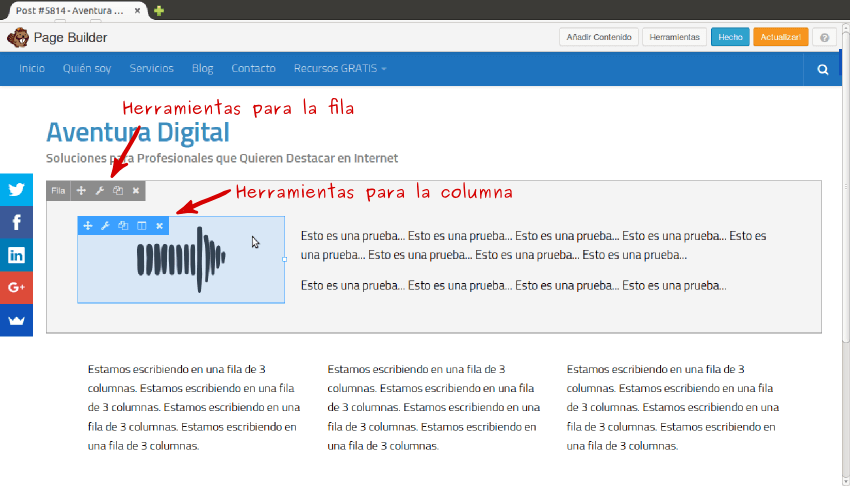
Task: Duplicate the row using the copy icon
Action: (x=118, y=190)
